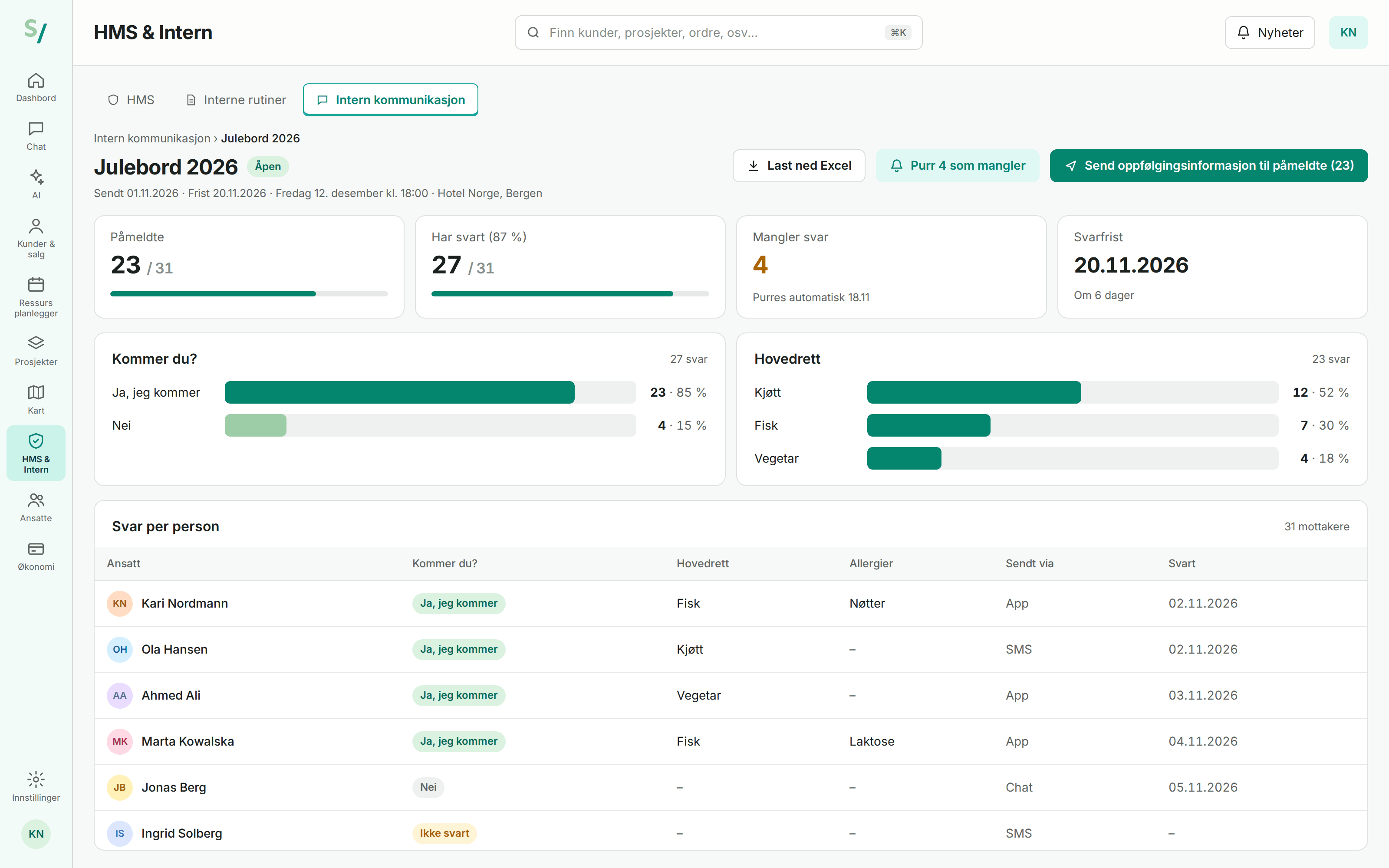Click the Svarfrist date 20.11.2026
This screenshot has width=1389, height=868.
pos(1131,265)
